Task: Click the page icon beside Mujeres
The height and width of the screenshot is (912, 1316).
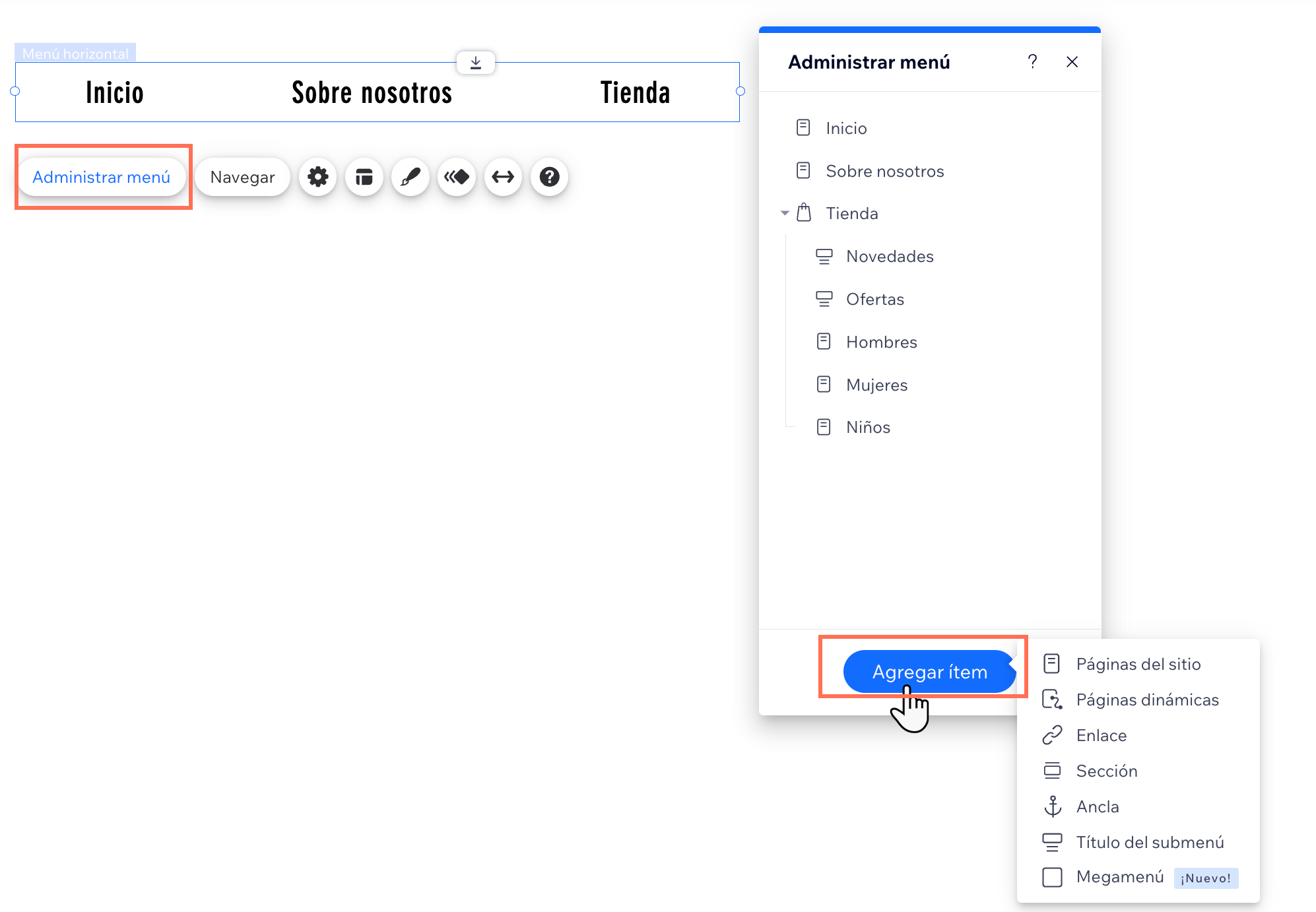Action: point(824,384)
